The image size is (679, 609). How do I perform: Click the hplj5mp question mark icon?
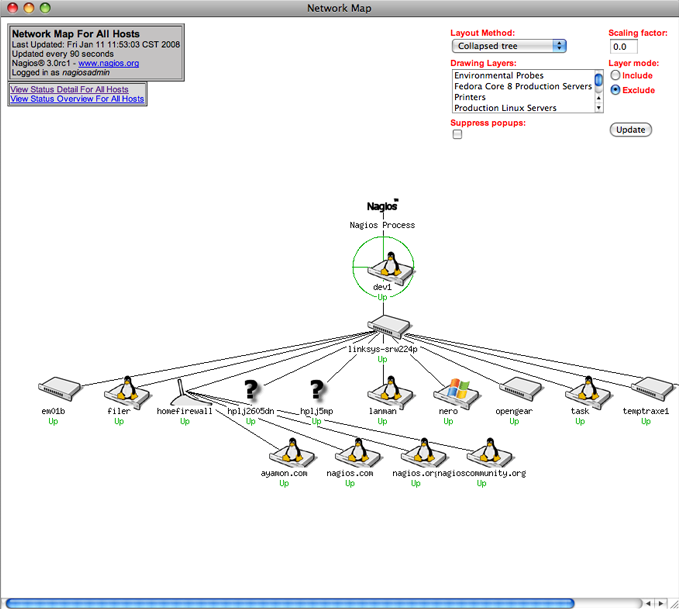point(317,389)
